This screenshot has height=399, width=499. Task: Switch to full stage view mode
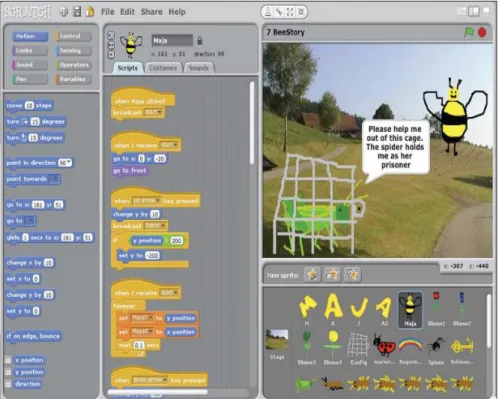(x=474, y=12)
